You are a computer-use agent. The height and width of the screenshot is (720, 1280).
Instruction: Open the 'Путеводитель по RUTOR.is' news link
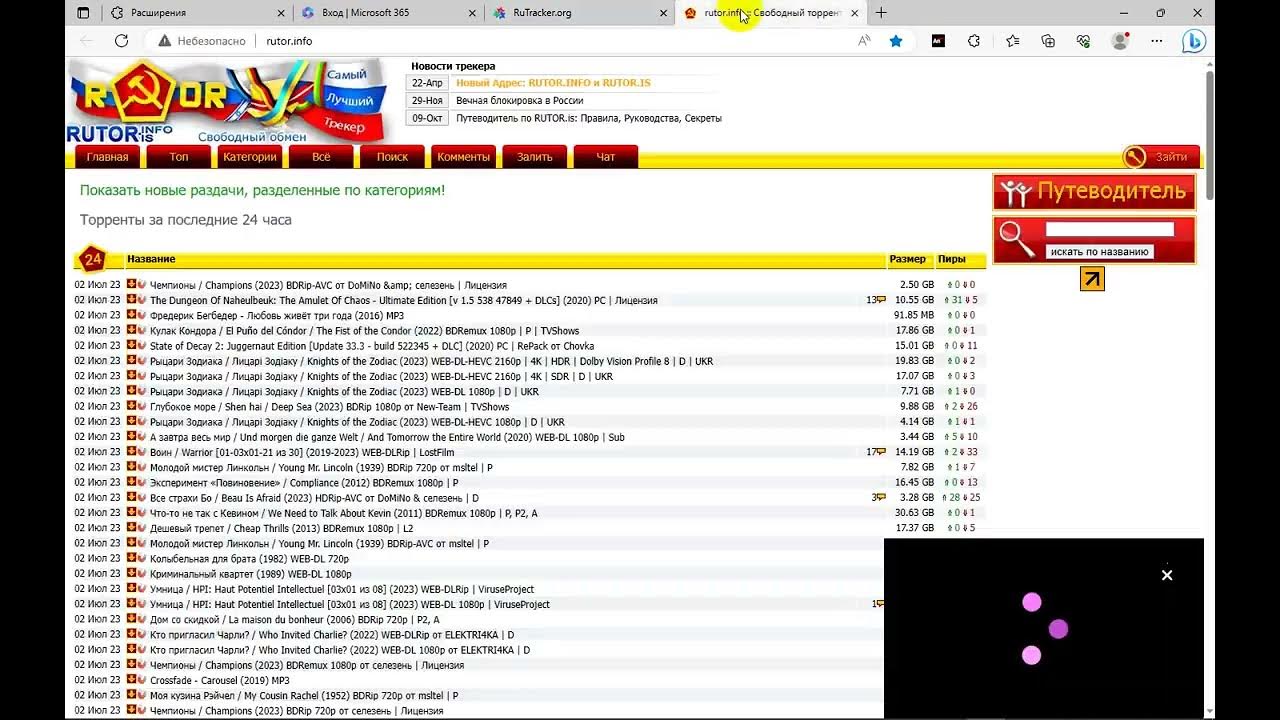coord(588,118)
